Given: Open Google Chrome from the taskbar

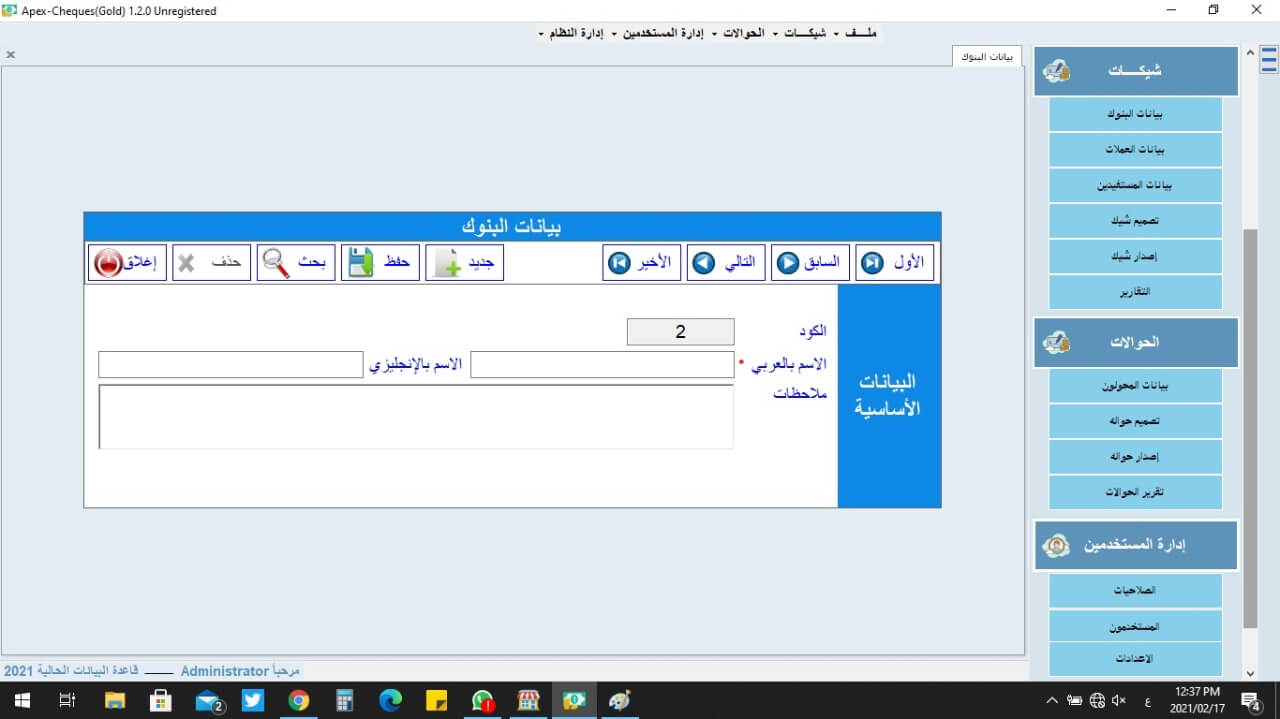Looking at the screenshot, I should (299, 701).
